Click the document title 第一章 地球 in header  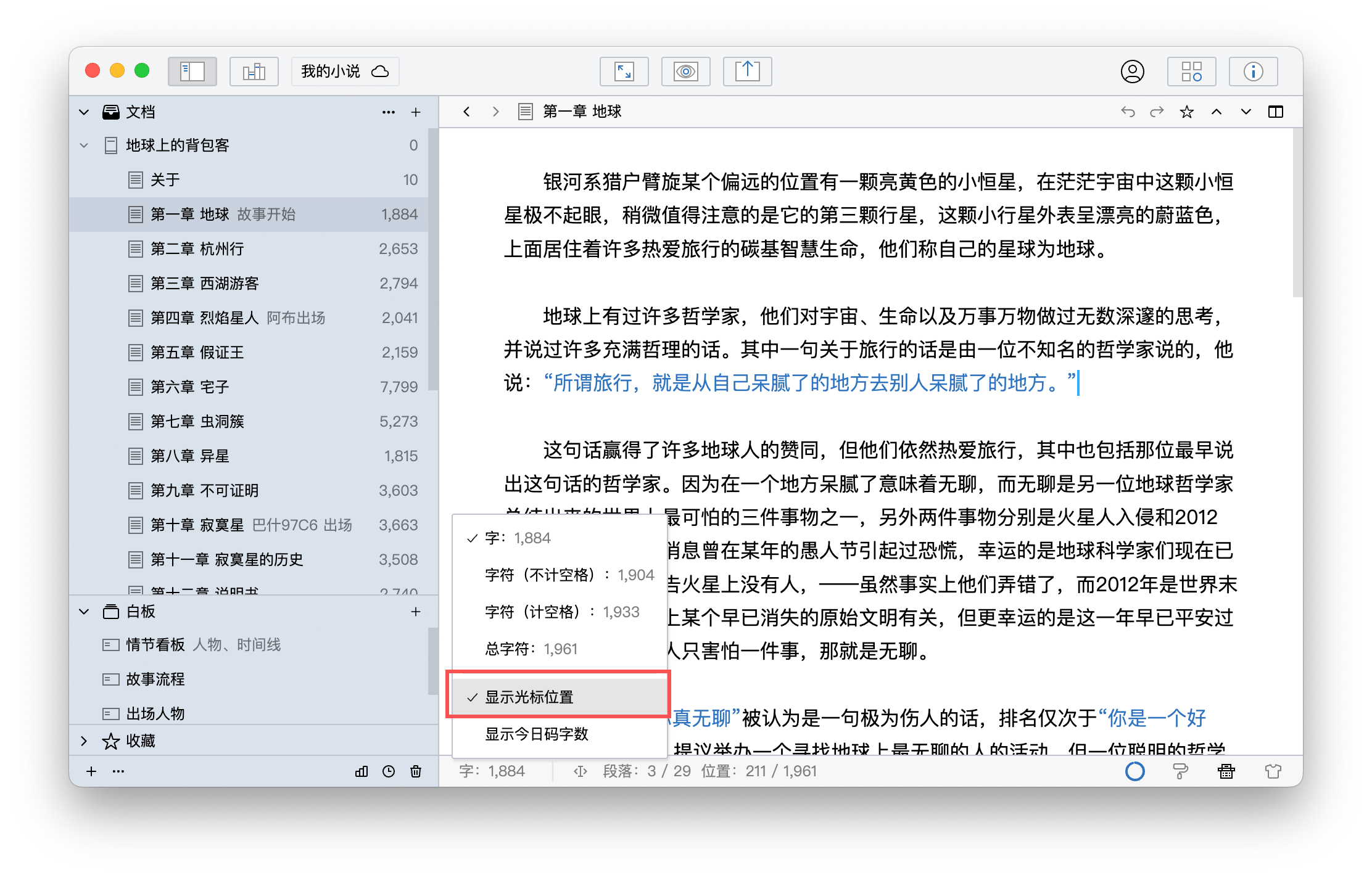[x=582, y=112]
